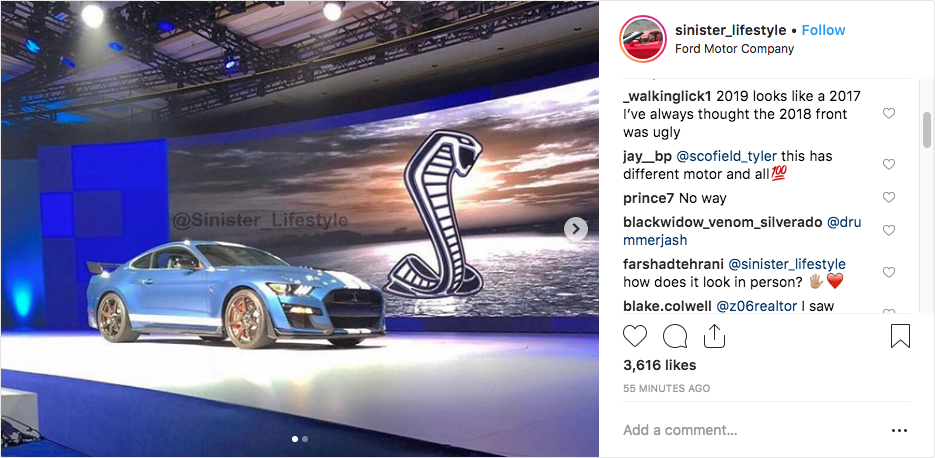The width and height of the screenshot is (935, 458).
Task: Open more options three-dot menu
Action: click(x=899, y=430)
